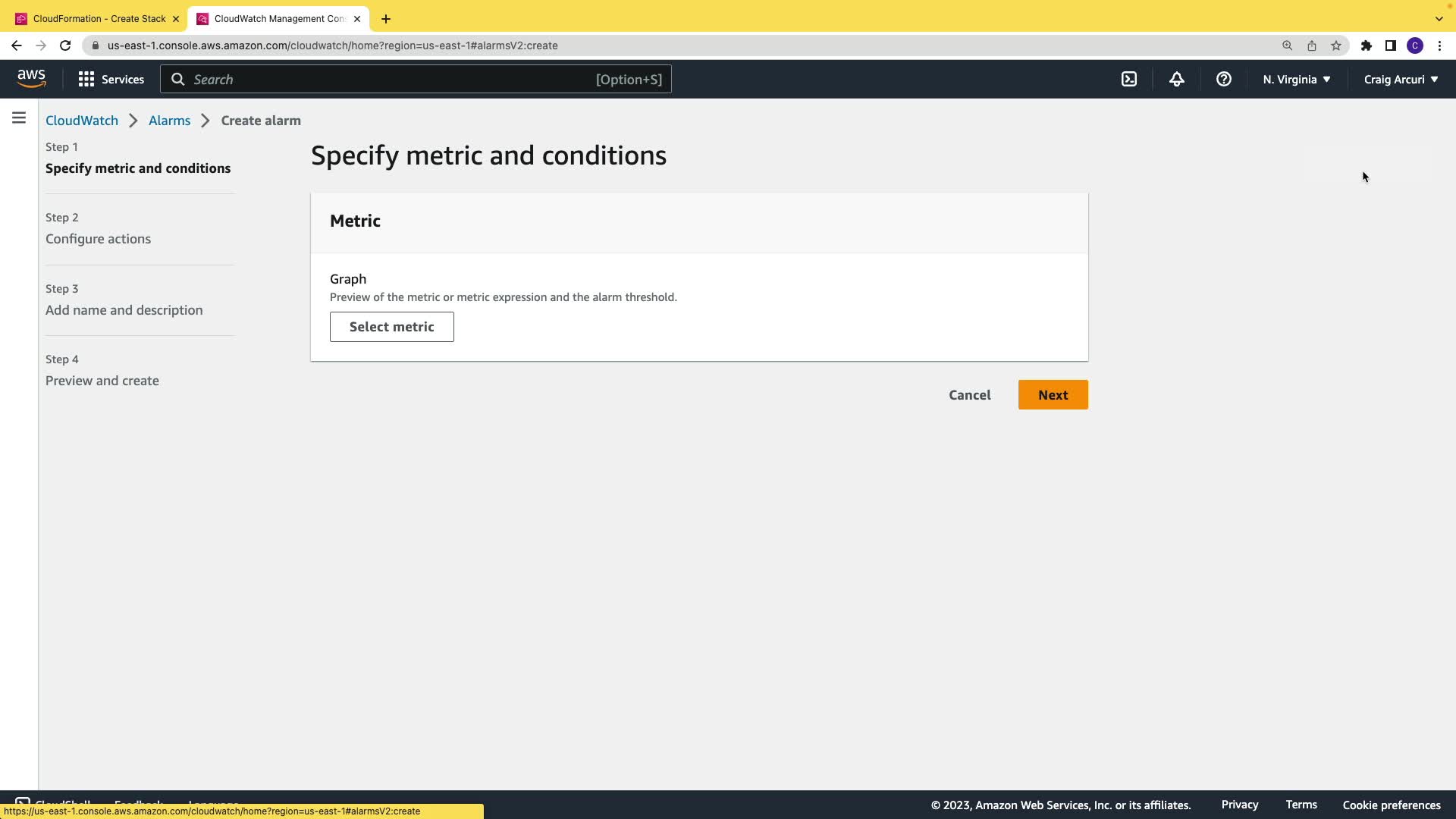1456x819 pixels.
Task: Click the Select metric button
Action: (x=391, y=327)
